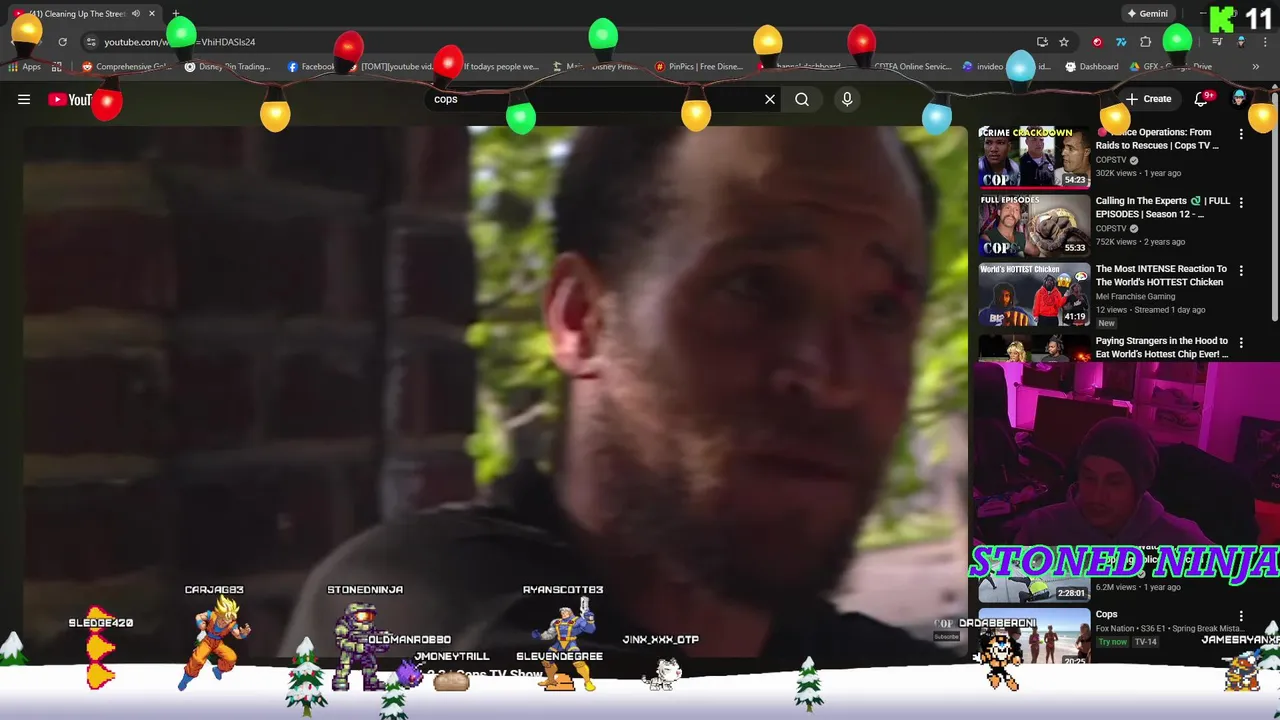Open the YouTube notifications bell
Screen dimensions: 1280x720
click(1202, 98)
